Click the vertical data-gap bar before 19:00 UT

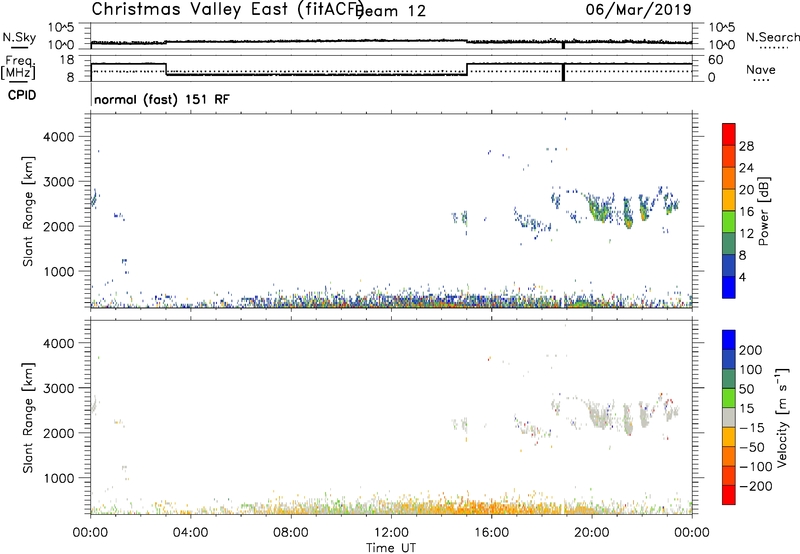point(563,71)
